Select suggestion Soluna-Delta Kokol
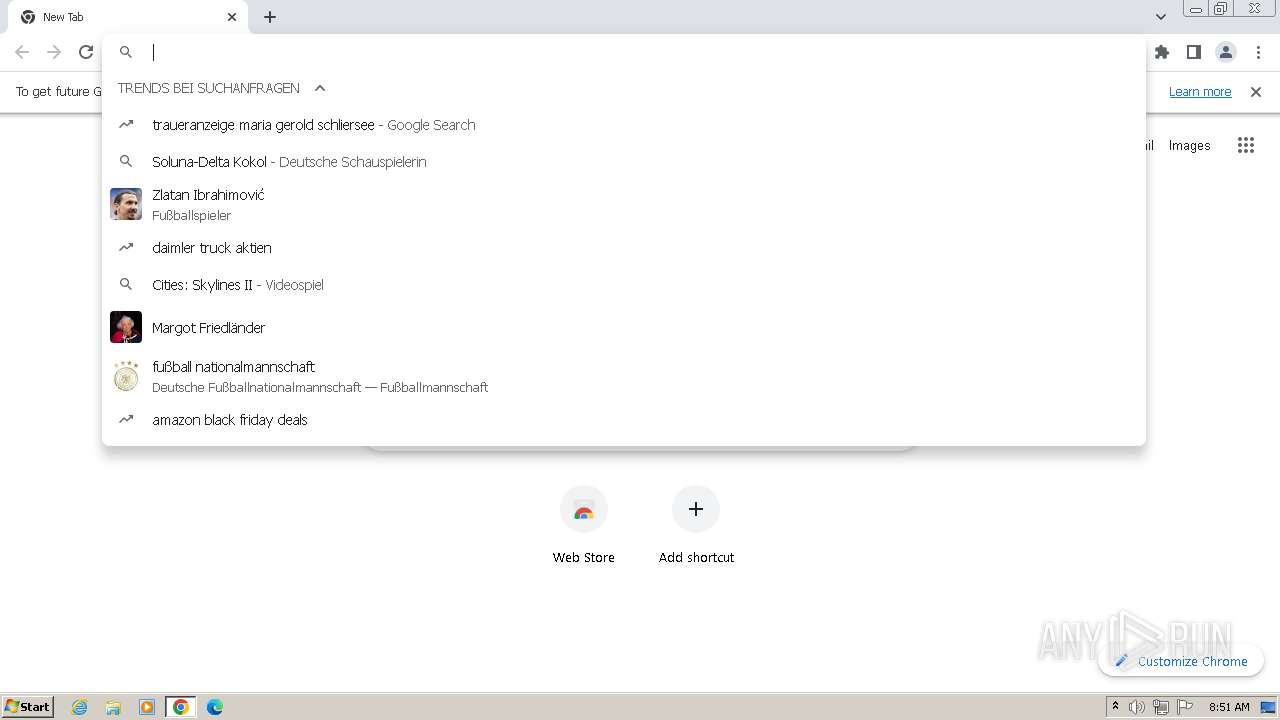 pos(624,162)
